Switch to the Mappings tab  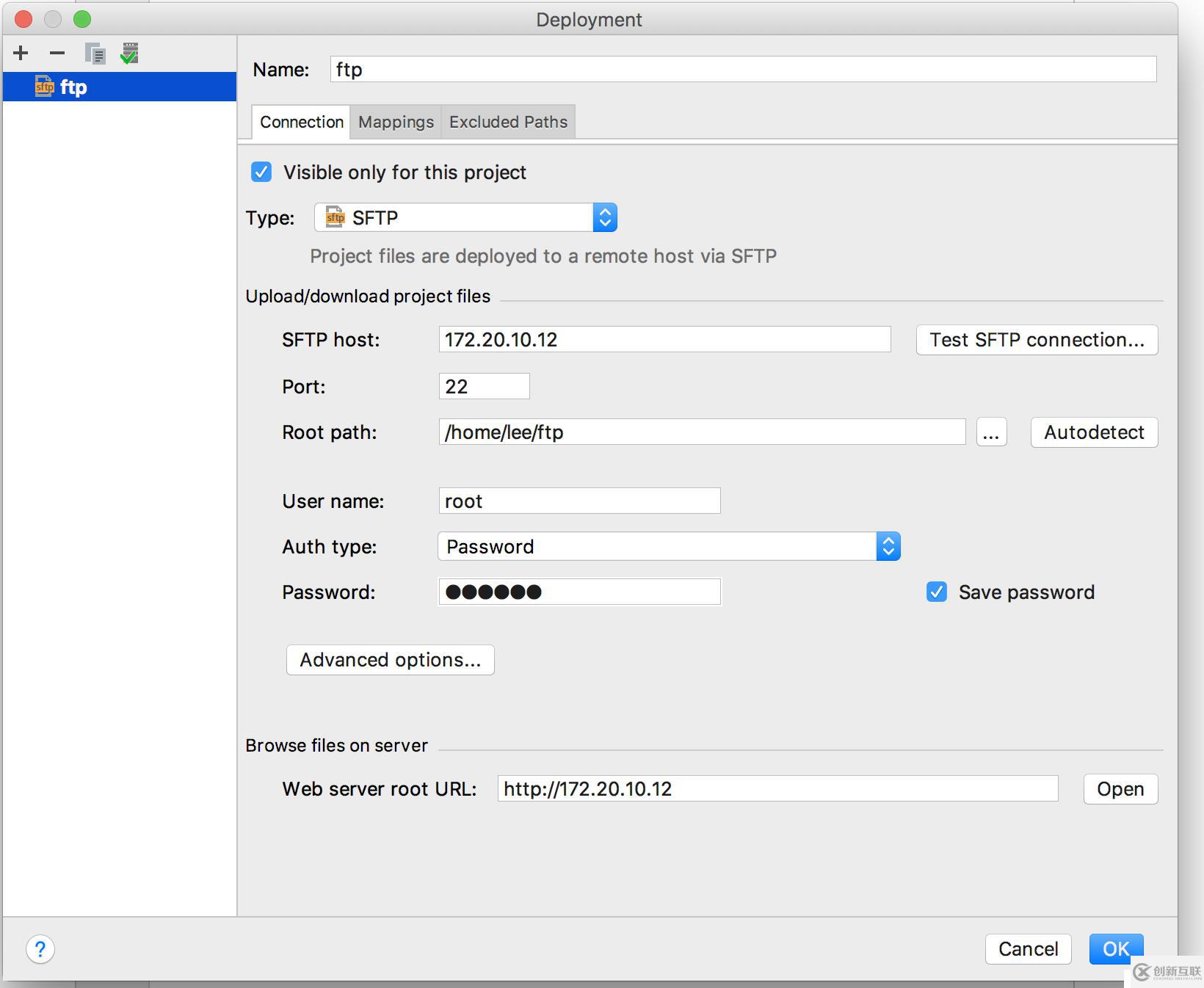(396, 122)
